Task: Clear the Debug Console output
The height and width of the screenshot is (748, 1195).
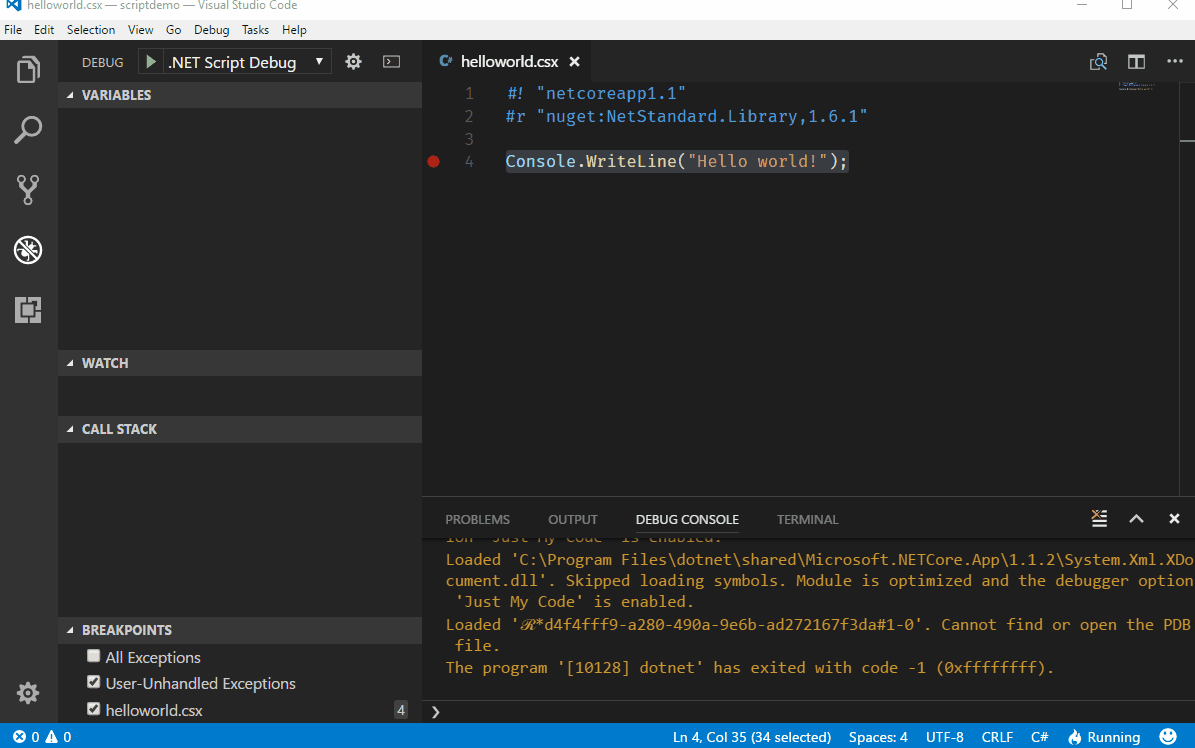Action: [x=1099, y=518]
